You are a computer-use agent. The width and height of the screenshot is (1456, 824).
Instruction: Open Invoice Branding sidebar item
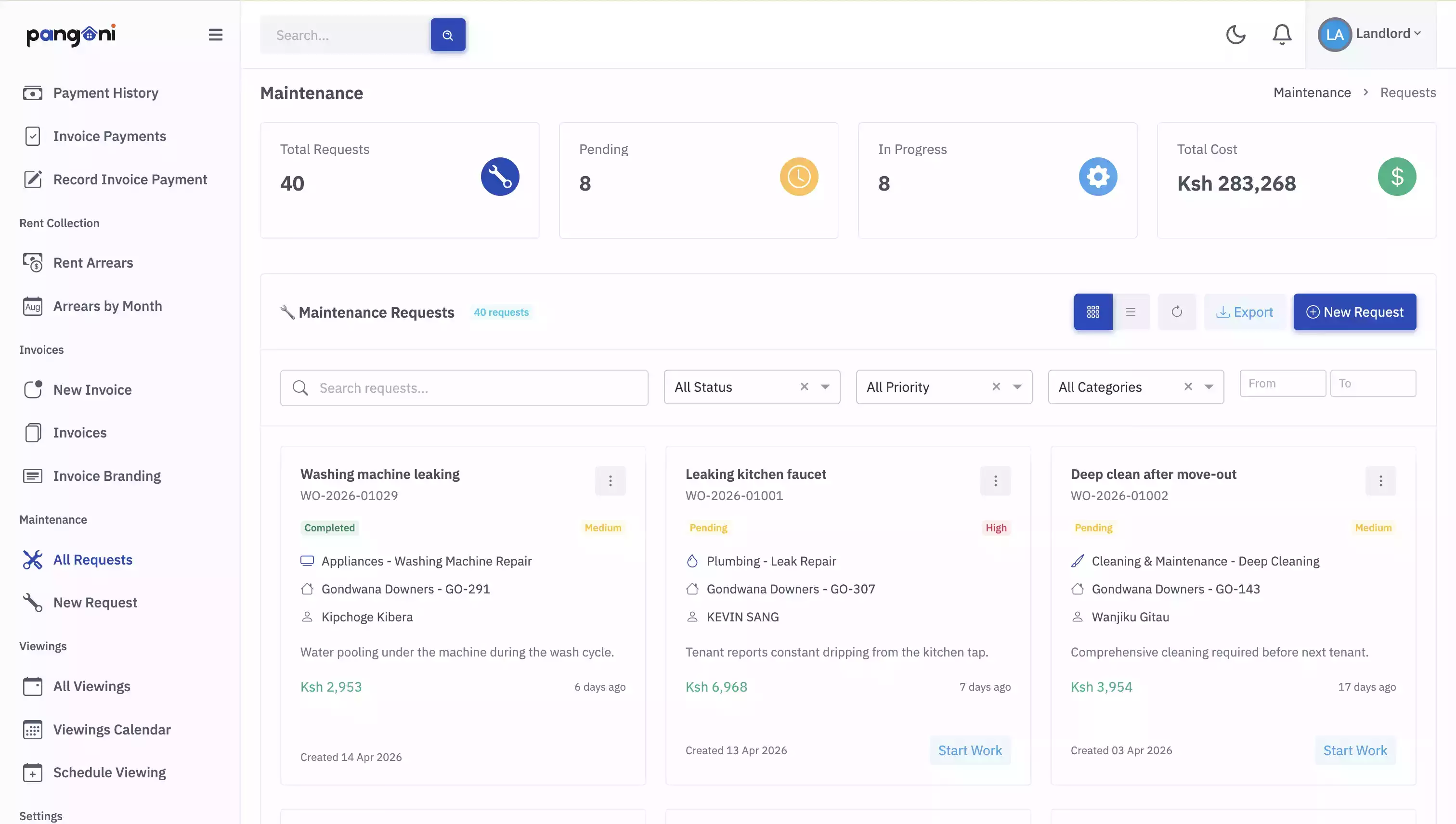[106, 476]
